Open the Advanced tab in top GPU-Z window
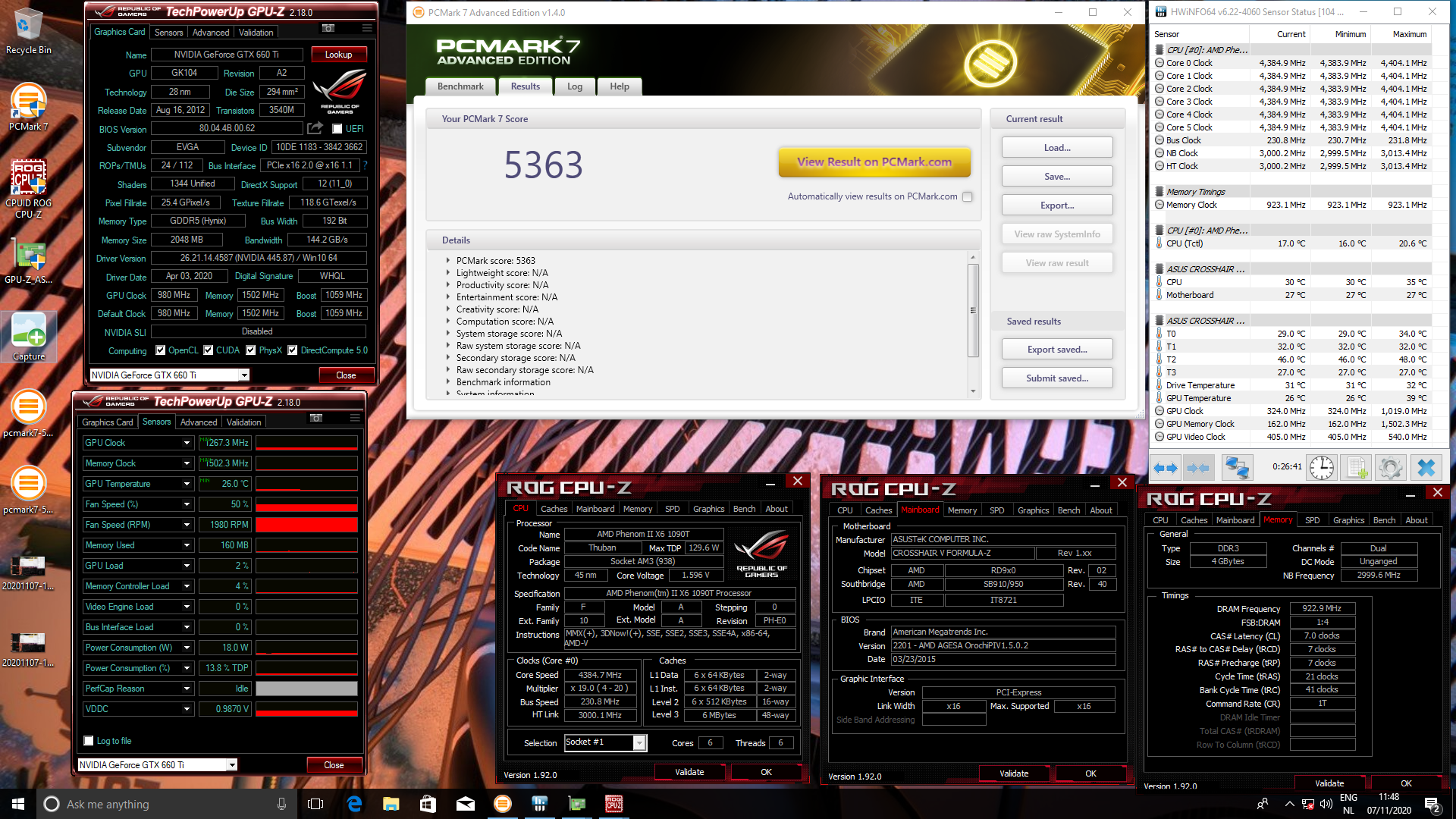The height and width of the screenshot is (819, 1456). [211, 33]
